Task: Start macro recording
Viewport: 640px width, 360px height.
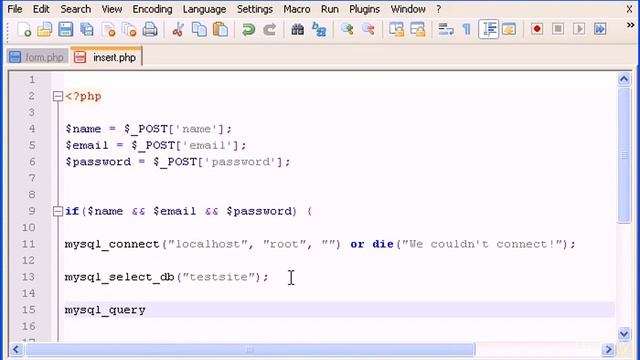Action: 537,29
